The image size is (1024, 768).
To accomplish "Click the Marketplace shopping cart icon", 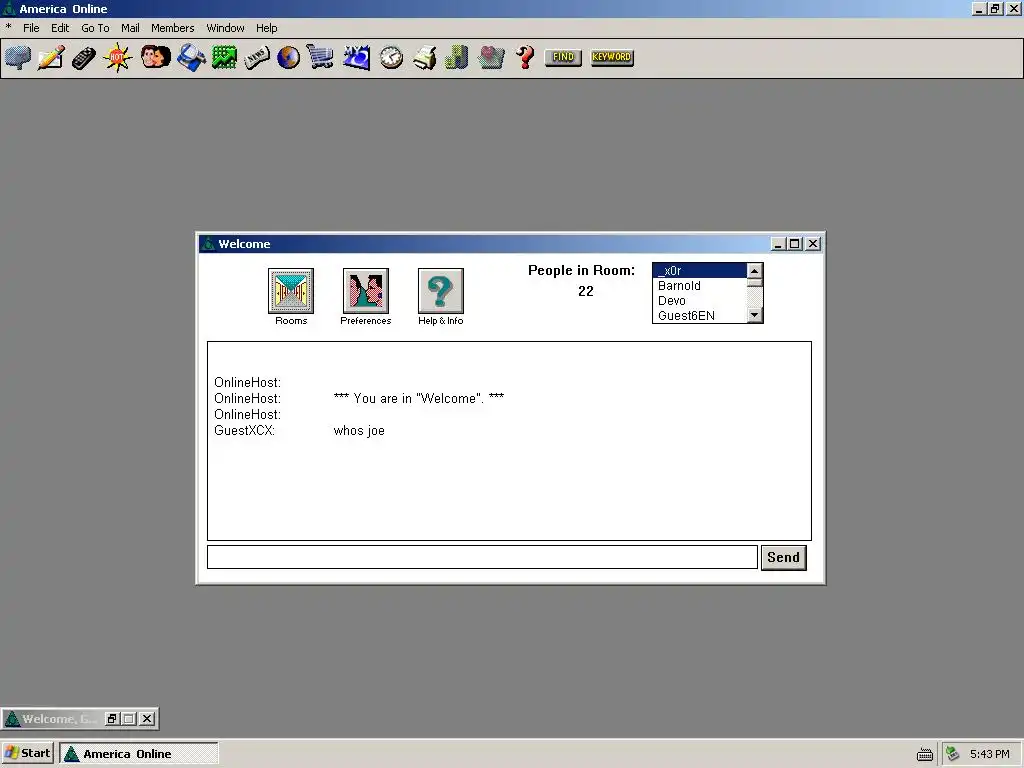I will click(320, 57).
